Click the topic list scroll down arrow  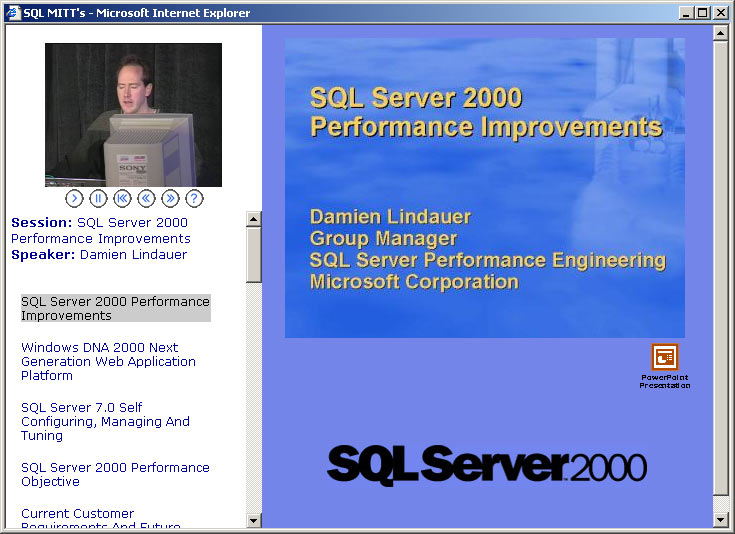[x=253, y=520]
